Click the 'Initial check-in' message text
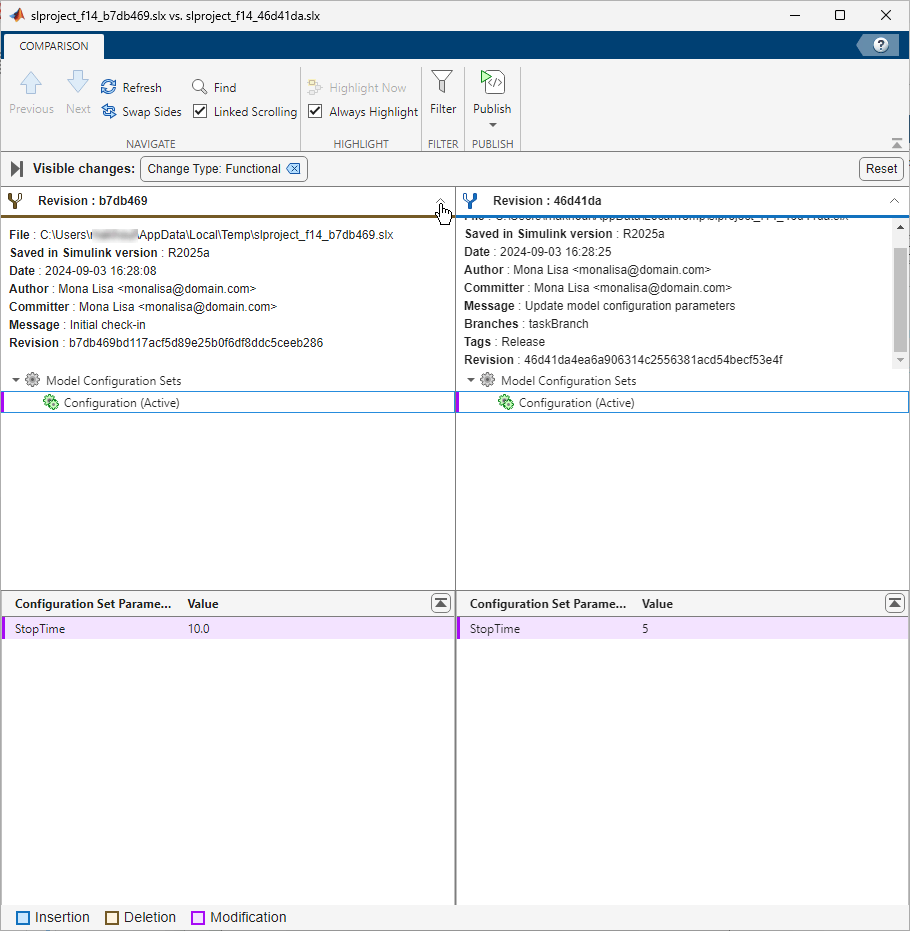Screen dimensions: 910x931 point(107,325)
